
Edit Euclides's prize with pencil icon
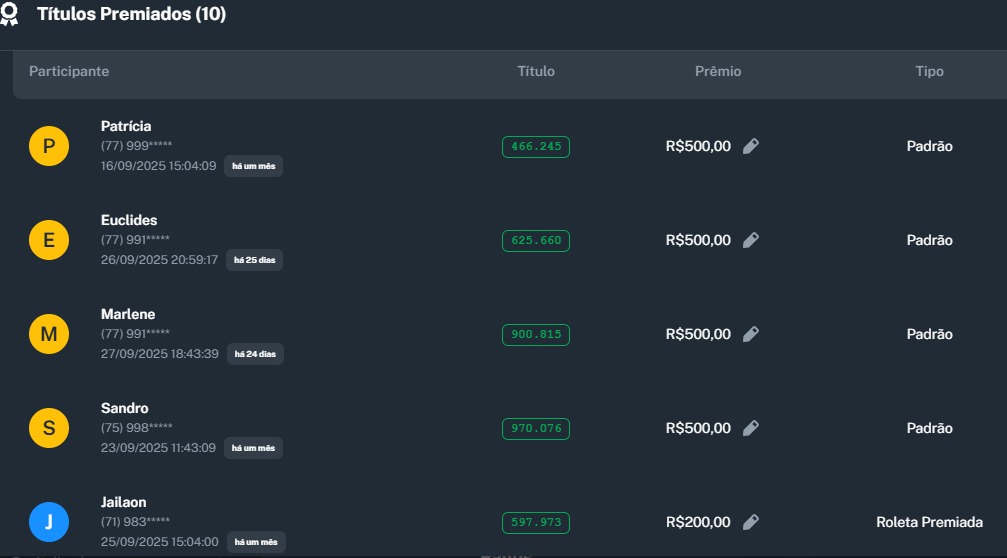pyautogui.click(x=751, y=240)
